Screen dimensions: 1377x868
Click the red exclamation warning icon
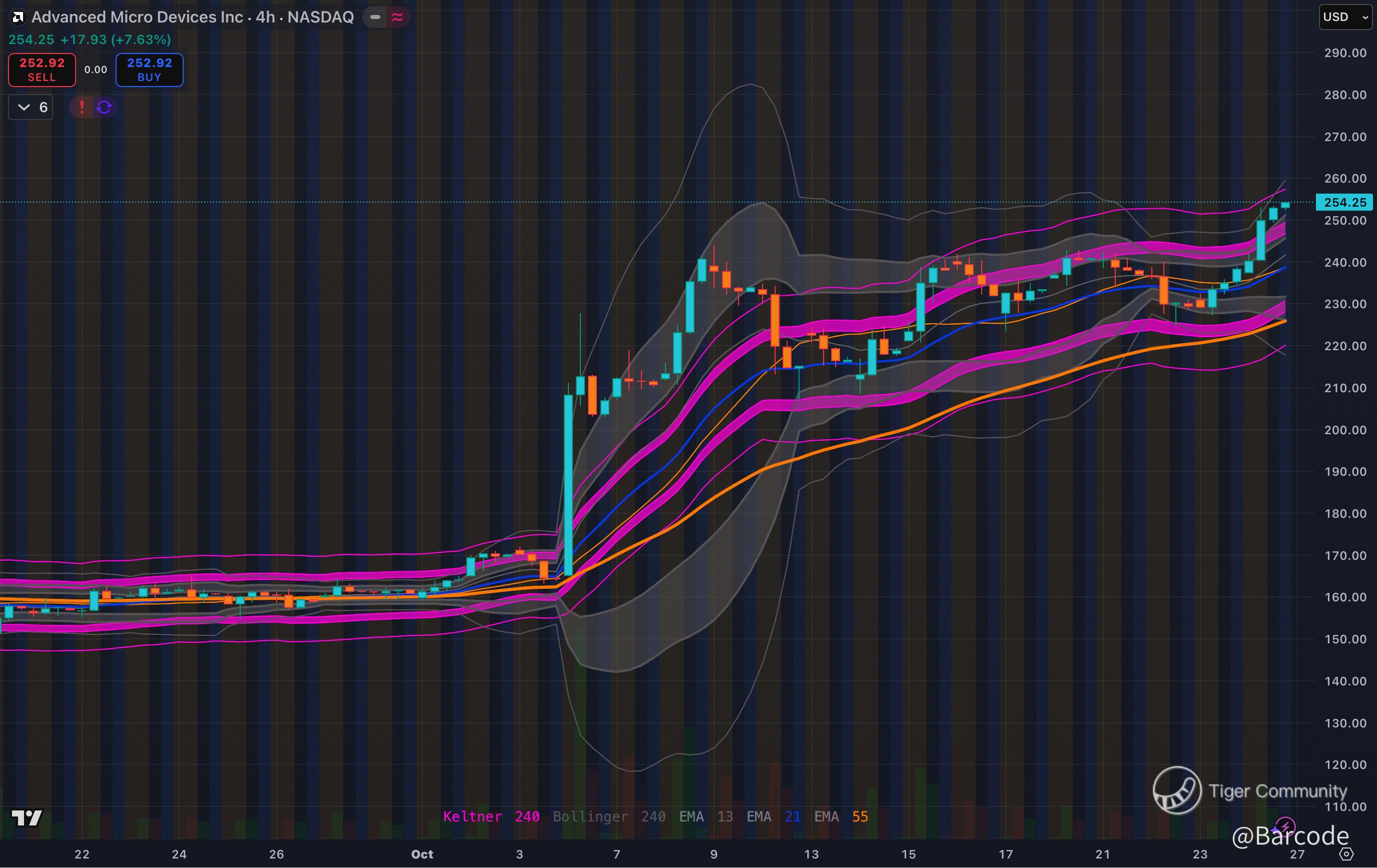coord(82,107)
